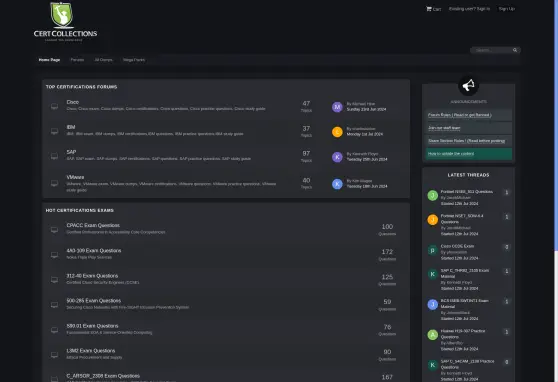Click monitor icon beside S90.01 Exam Questions
The width and height of the screenshot is (558, 382).
(x=54, y=330)
